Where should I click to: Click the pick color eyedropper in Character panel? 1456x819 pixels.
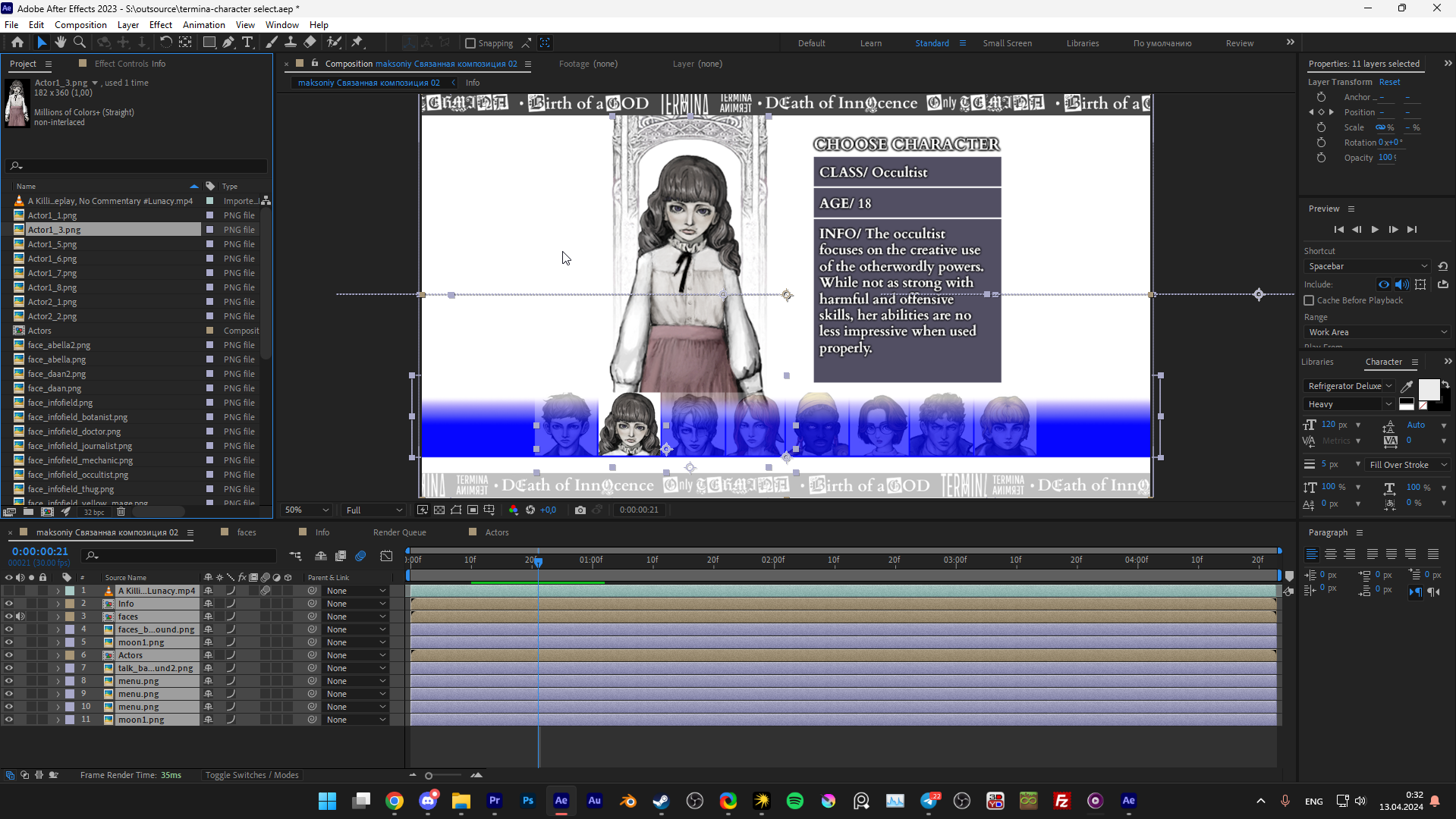[1407, 386]
